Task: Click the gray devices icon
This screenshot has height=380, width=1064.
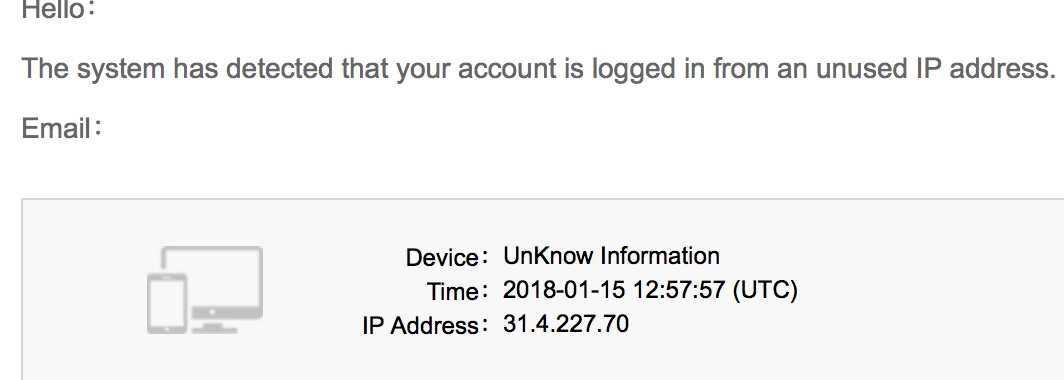Action: click(205, 290)
